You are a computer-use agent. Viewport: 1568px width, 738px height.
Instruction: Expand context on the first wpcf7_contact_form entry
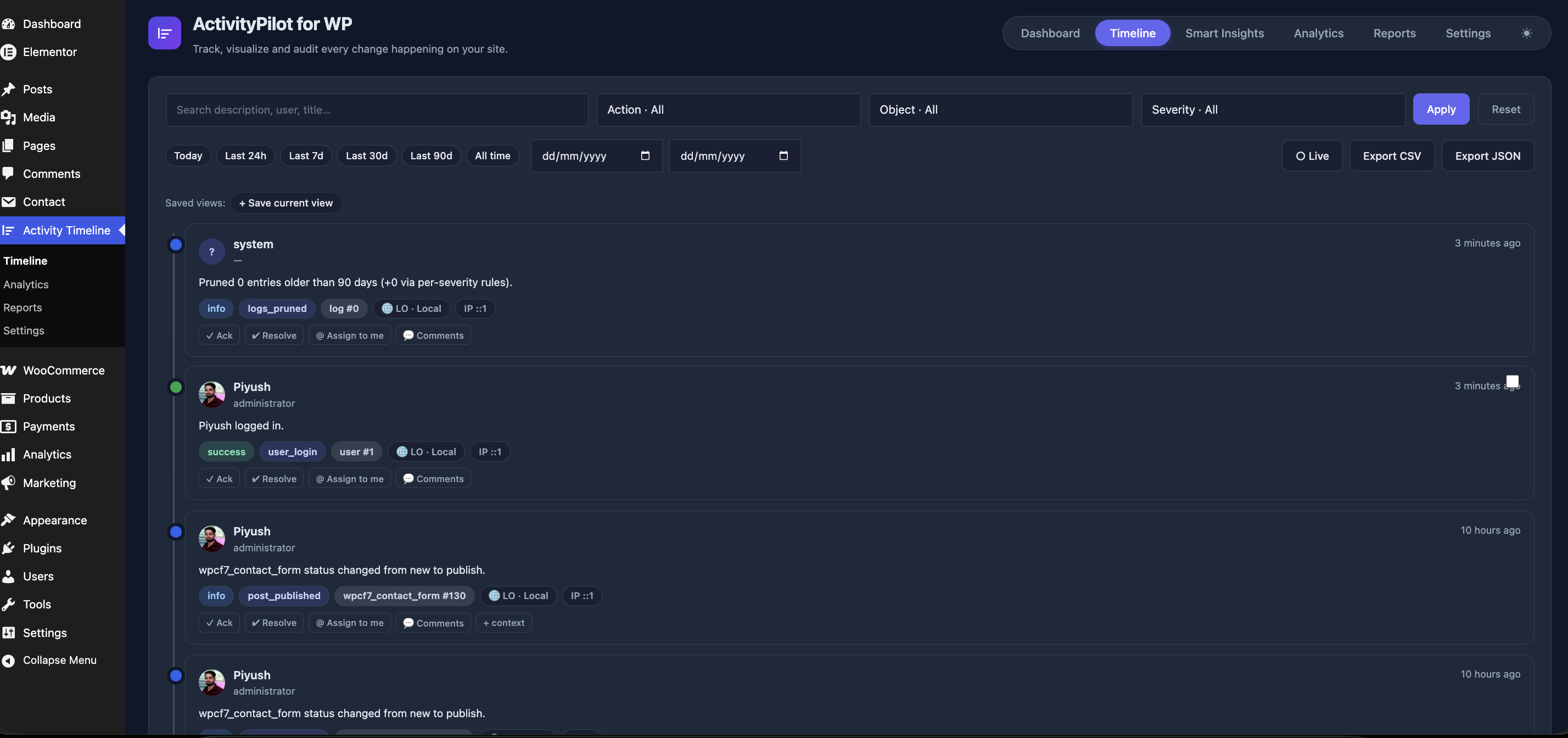[503, 622]
